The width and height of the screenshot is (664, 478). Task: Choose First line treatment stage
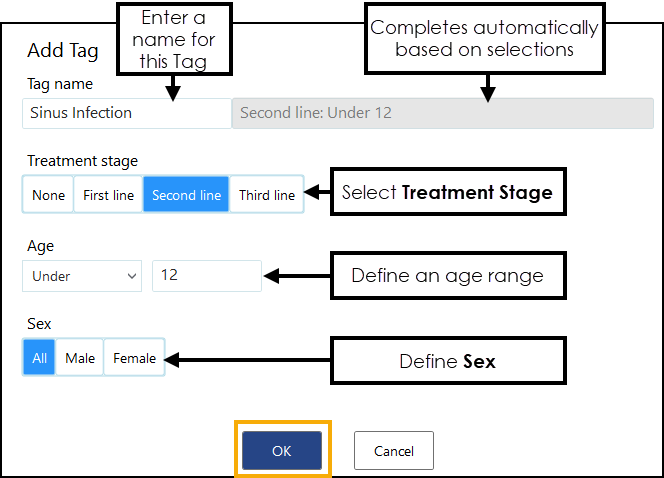click(108, 195)
